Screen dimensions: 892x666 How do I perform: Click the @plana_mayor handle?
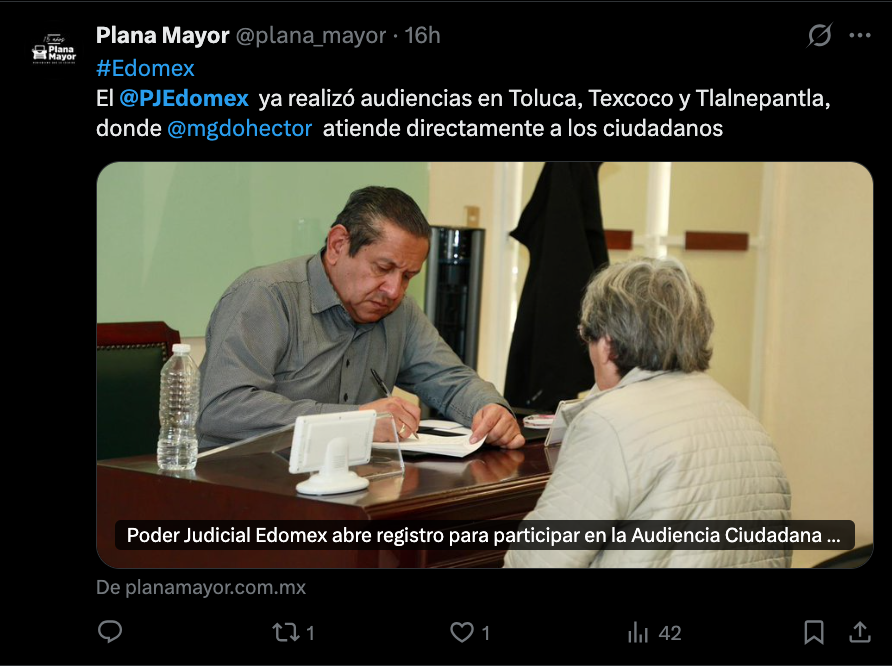311,36
